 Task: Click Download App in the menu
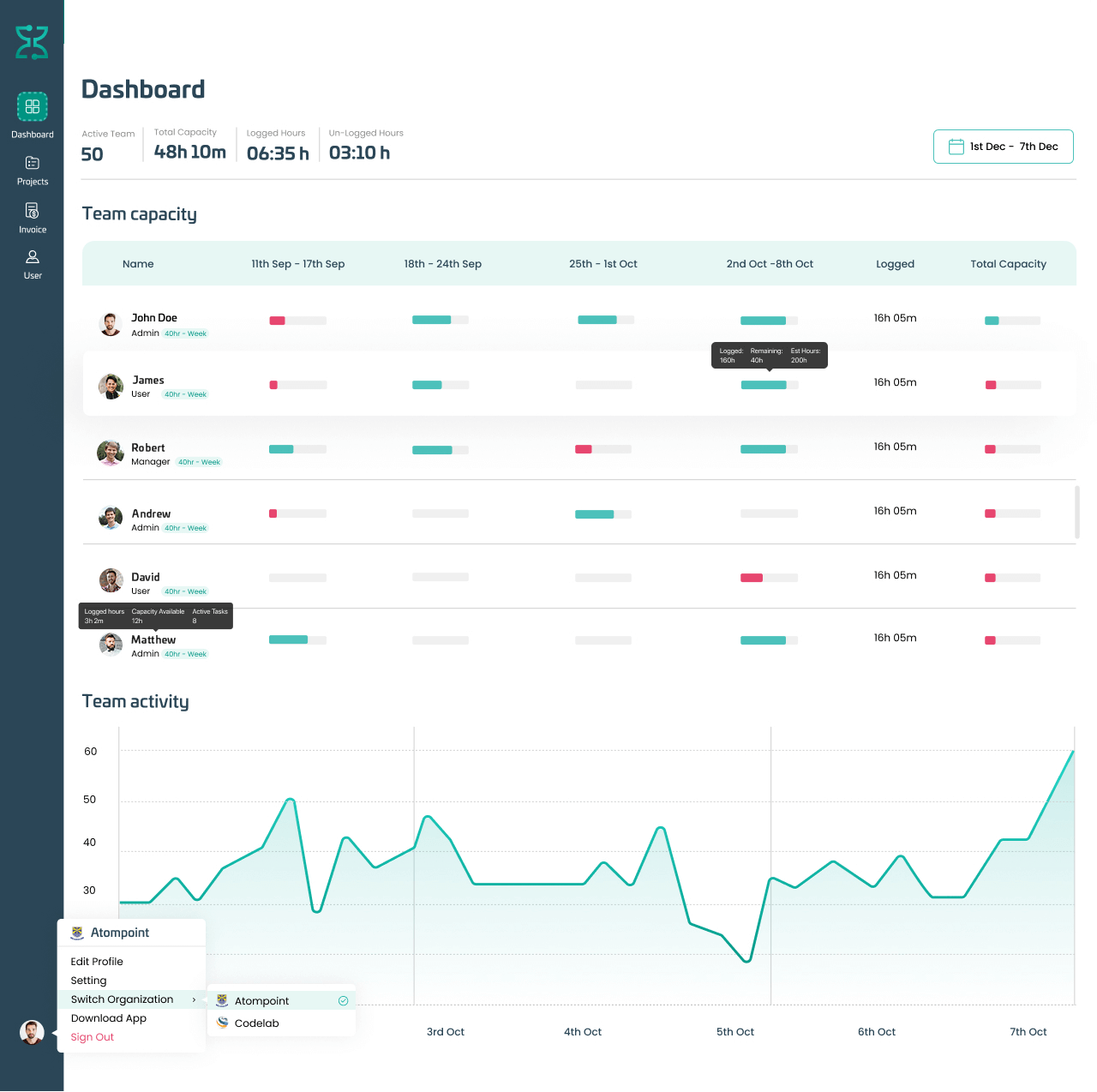tap(108, 1018)
